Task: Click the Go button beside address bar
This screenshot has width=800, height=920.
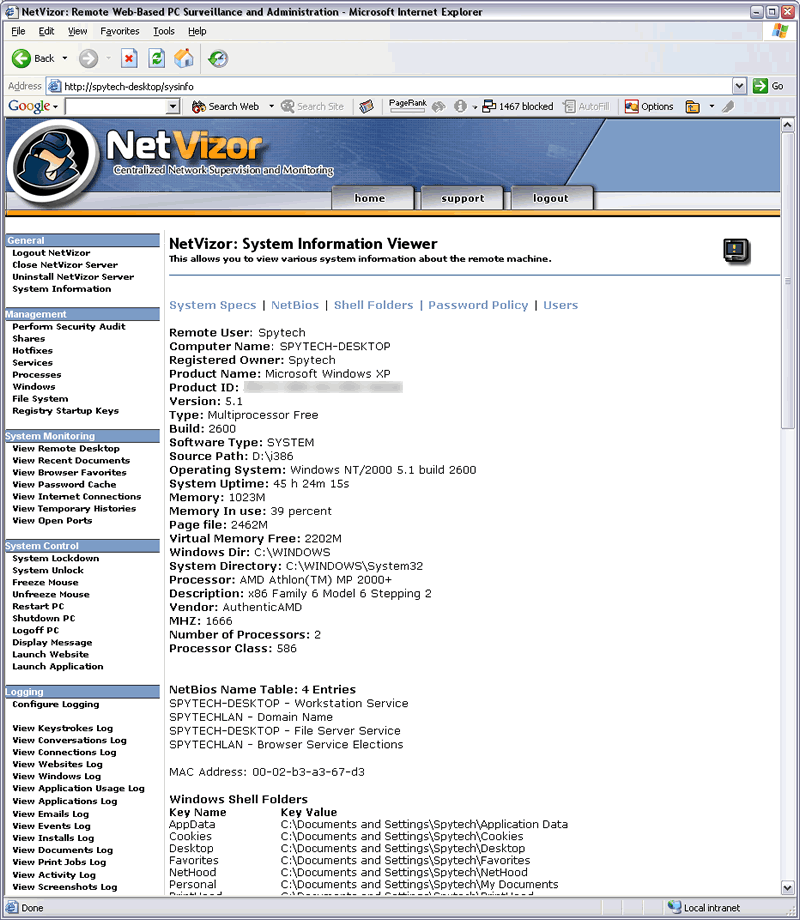Action: click(x=768, y=86)
